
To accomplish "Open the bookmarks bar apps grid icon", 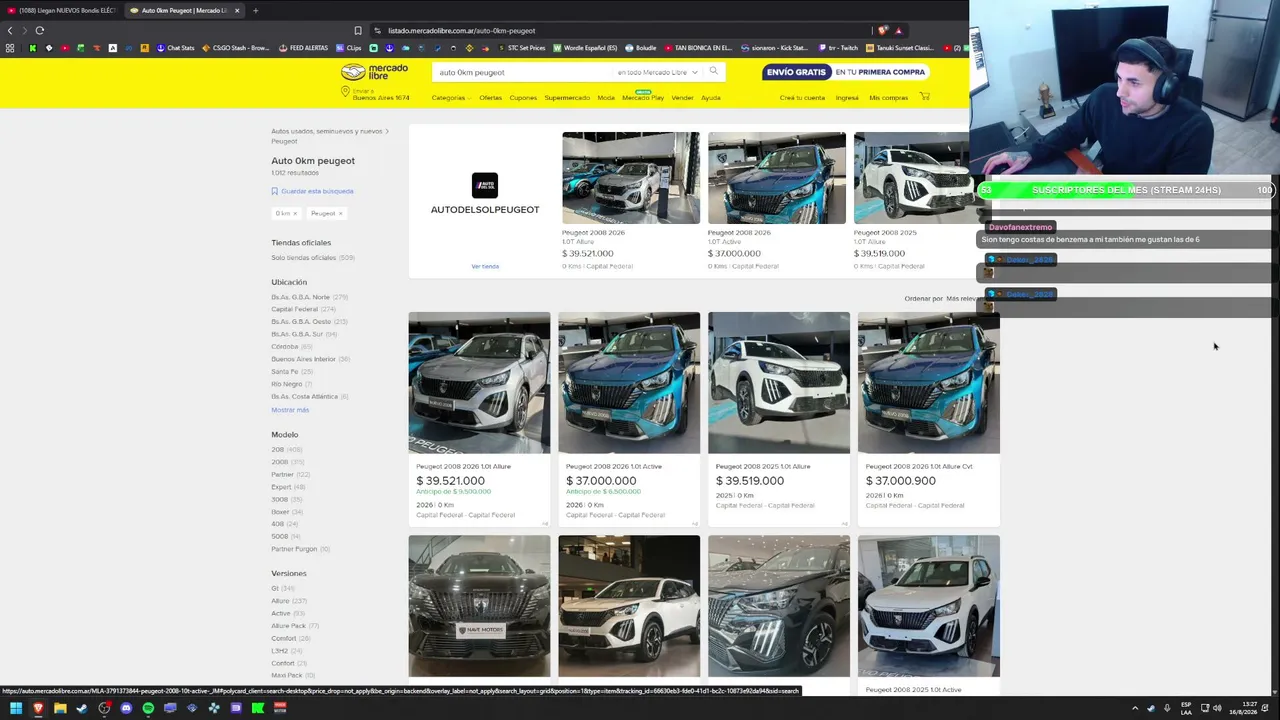I will click(x=10, y=47).
